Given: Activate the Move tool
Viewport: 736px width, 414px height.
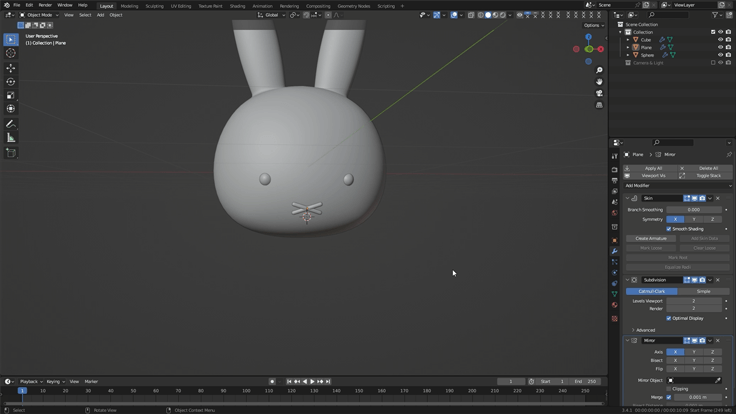Looking at the screenshot, I should 11,68.
